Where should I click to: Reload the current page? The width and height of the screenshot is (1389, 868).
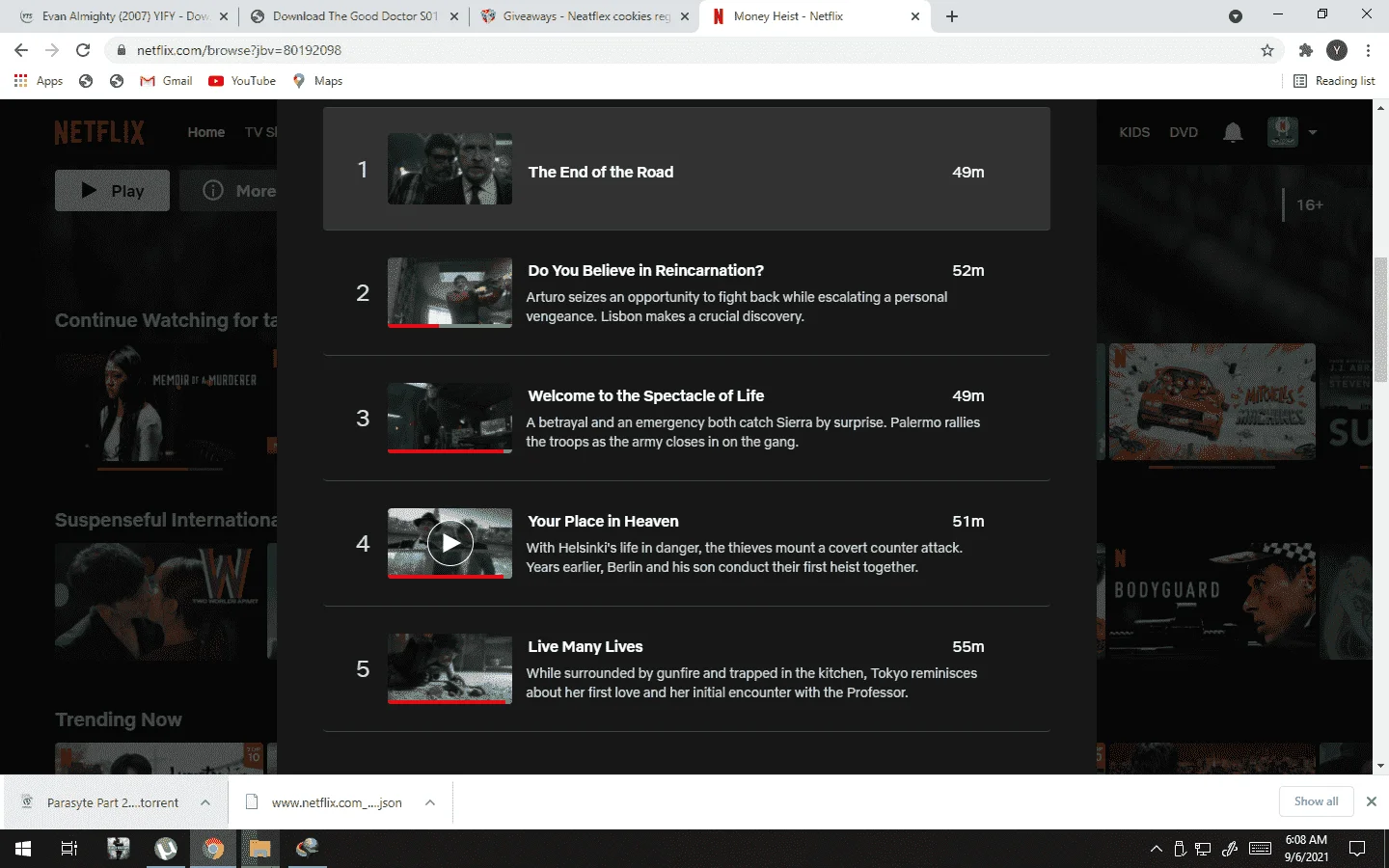83,50
